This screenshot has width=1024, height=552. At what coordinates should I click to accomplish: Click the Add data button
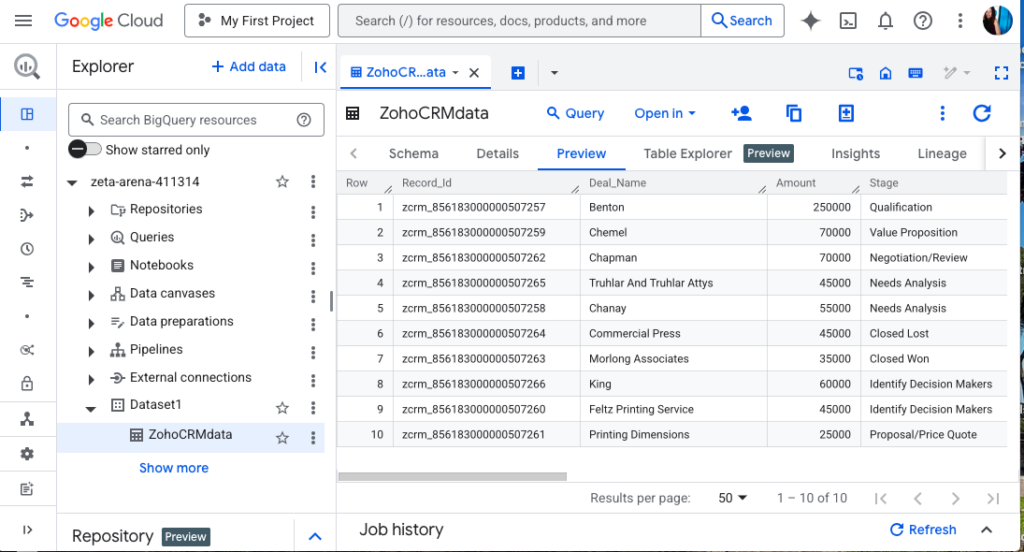[249, 67]
